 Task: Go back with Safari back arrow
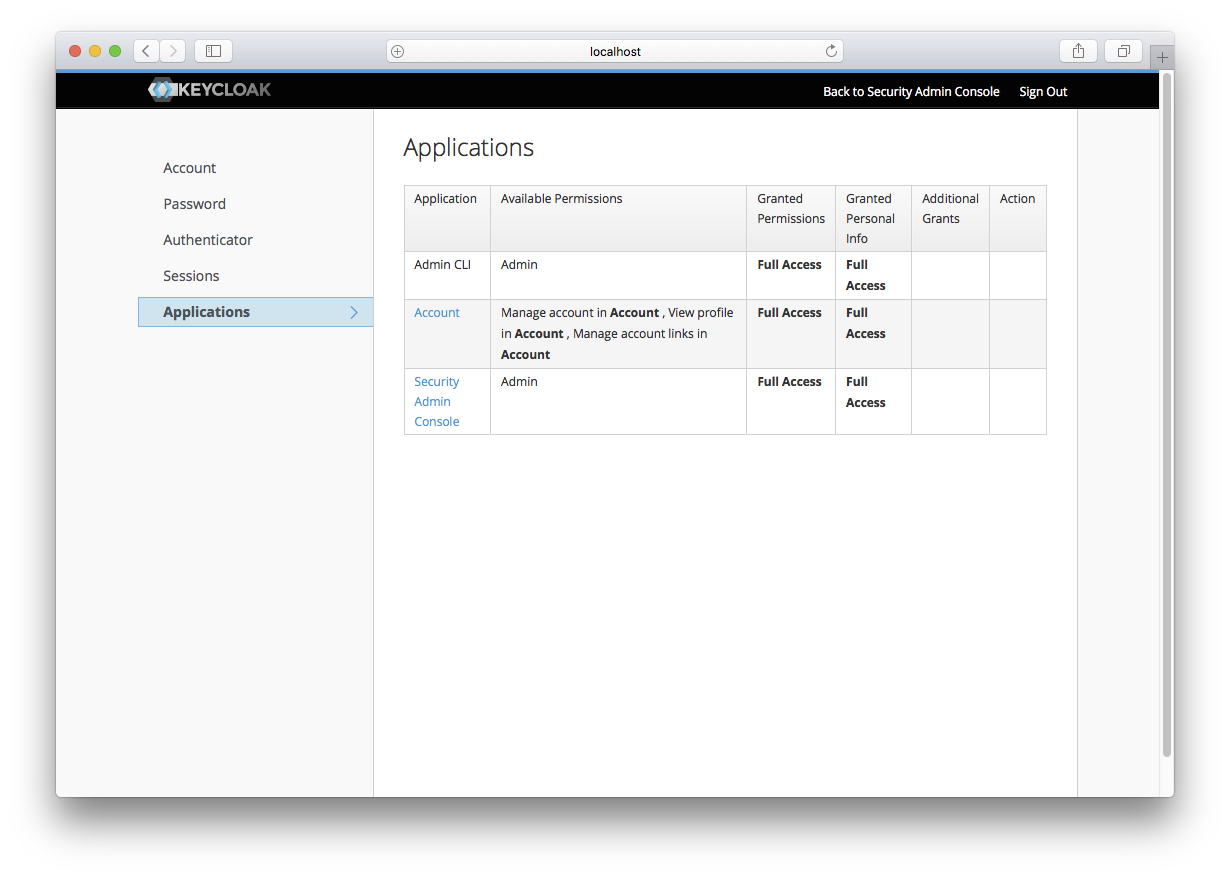(x=146, y=51)
